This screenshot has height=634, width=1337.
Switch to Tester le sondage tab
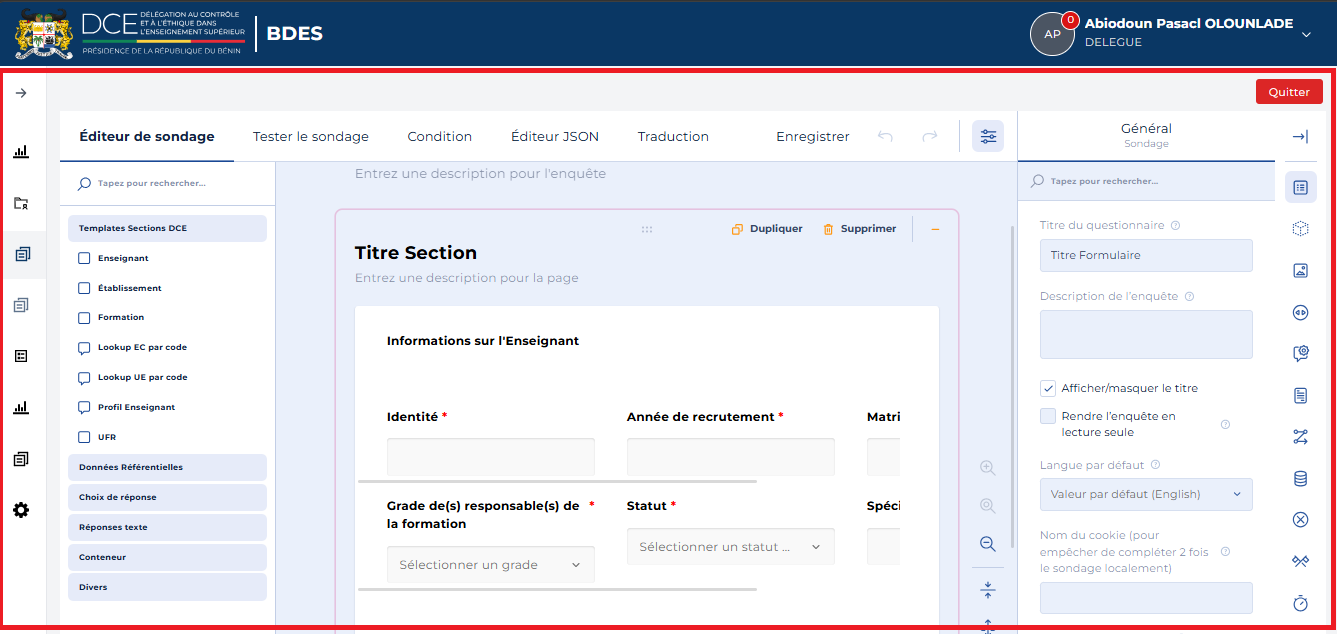pyautogui.click(x=311, y=137)
